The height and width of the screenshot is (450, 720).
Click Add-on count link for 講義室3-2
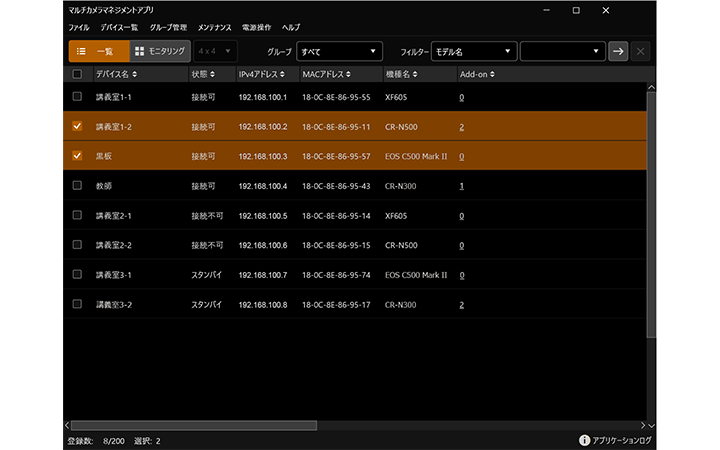coord(461,304)
